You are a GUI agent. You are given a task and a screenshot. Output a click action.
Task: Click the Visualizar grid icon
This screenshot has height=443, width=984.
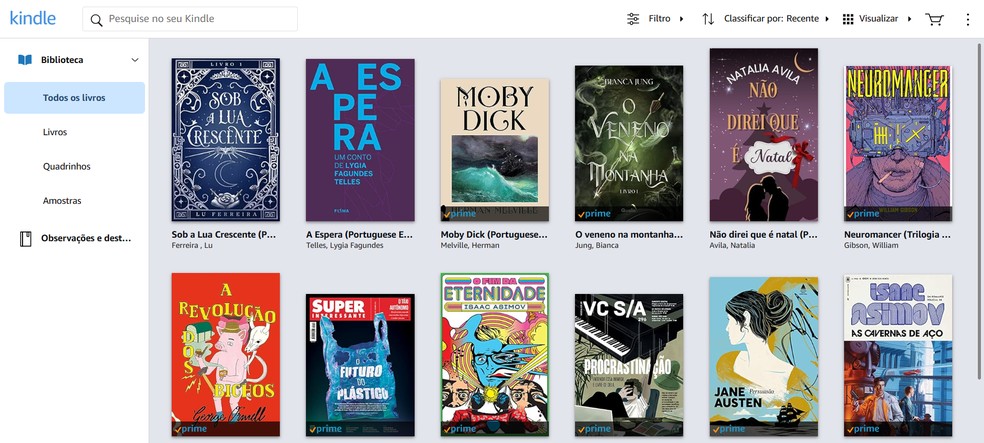pyautogui.click(x=848, y=19)
